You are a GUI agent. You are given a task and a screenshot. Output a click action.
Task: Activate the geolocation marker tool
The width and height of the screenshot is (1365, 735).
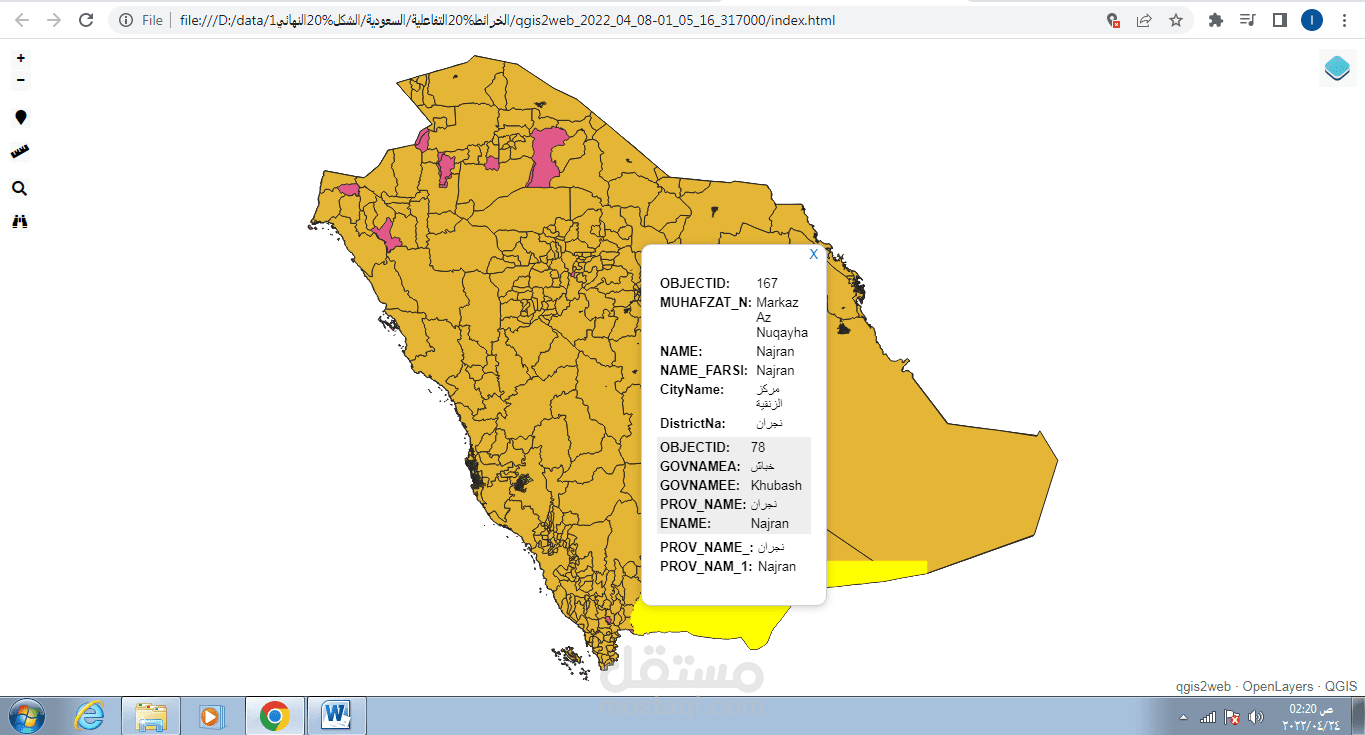[21, 118]
